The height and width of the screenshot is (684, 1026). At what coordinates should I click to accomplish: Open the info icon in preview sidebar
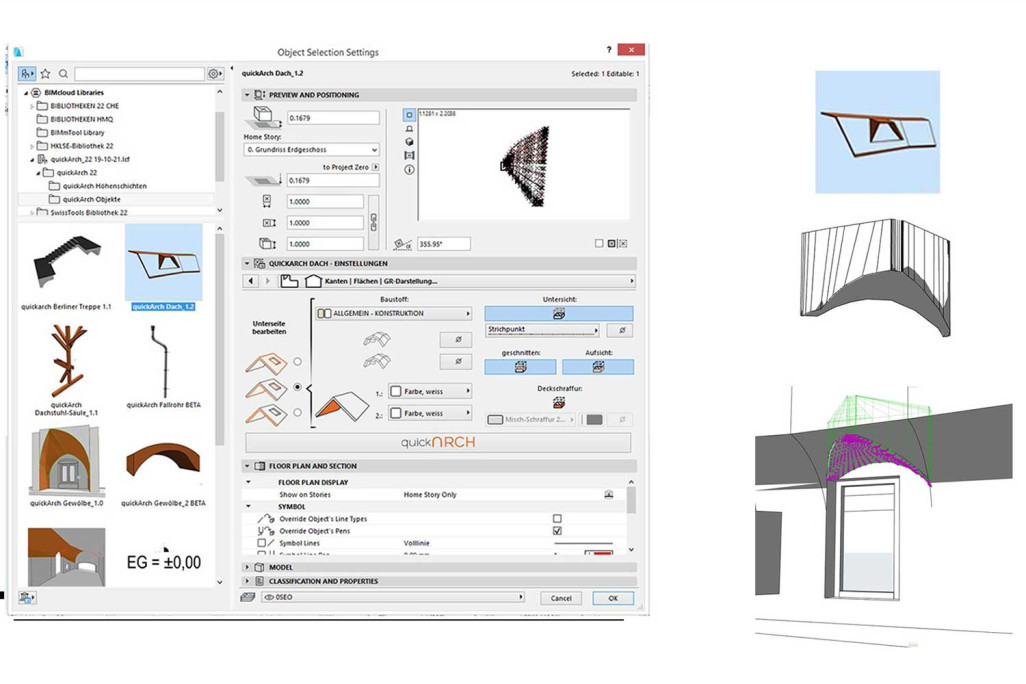point(408,169)
